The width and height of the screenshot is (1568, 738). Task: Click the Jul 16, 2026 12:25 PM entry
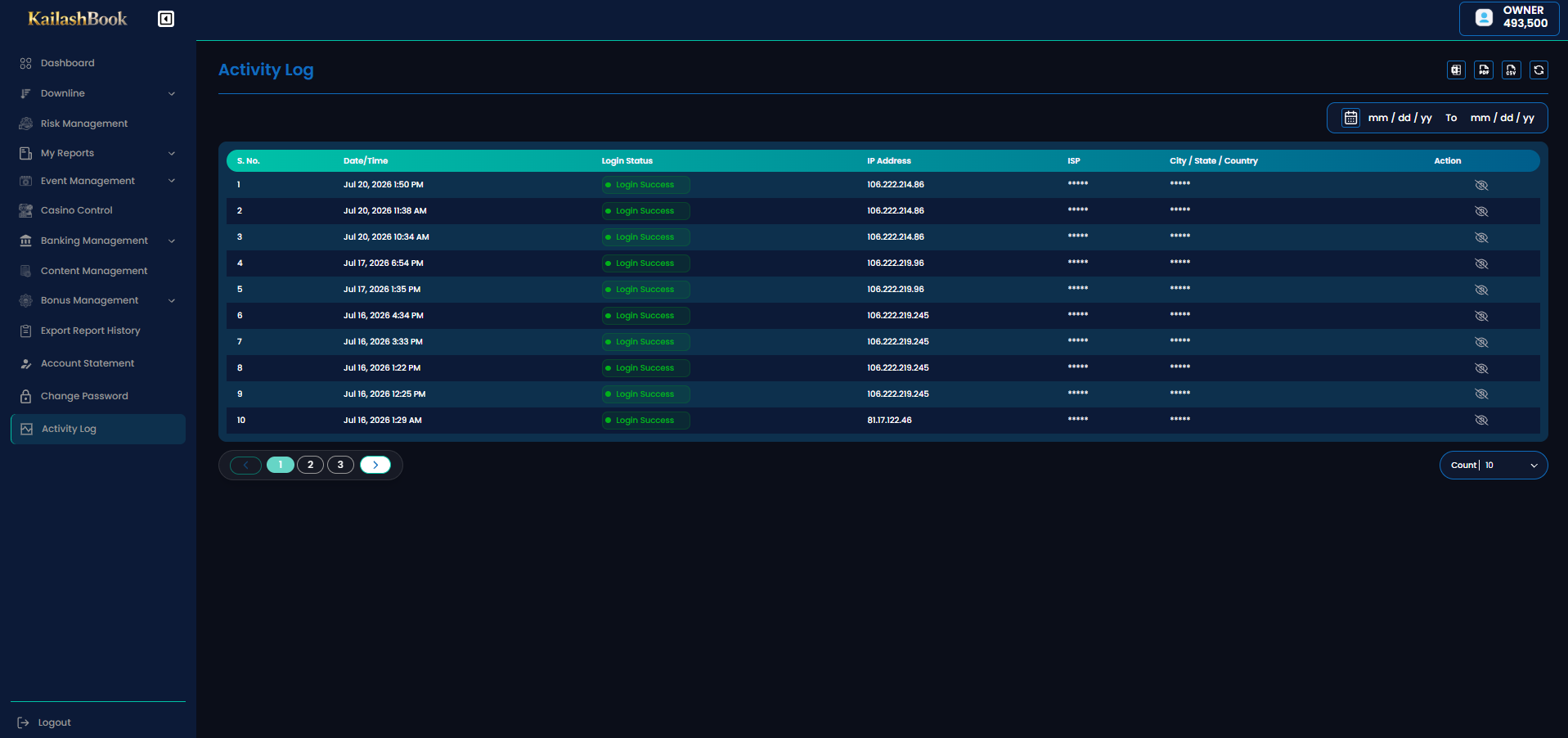(x=384, y=394)
